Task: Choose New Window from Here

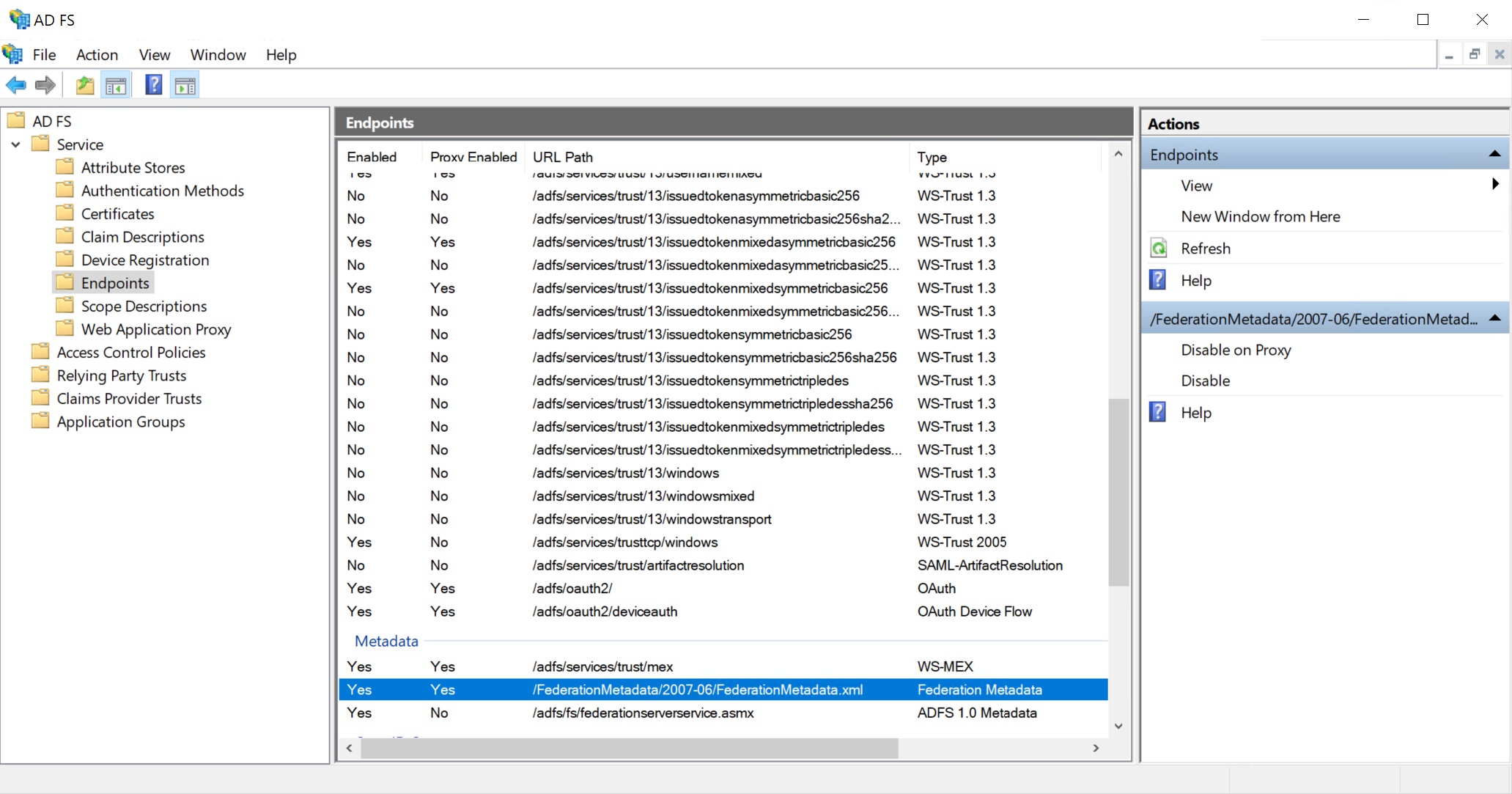Action: [1261, 216]
